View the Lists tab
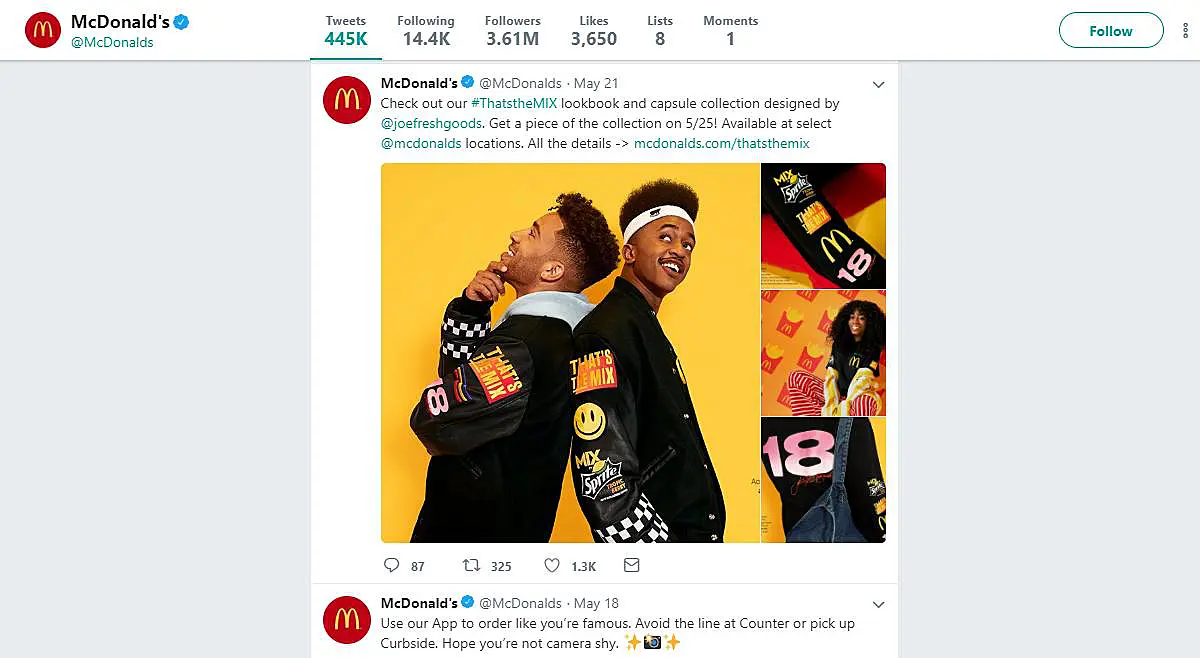This screenshot has width=1200, height=658. point(660,30)
